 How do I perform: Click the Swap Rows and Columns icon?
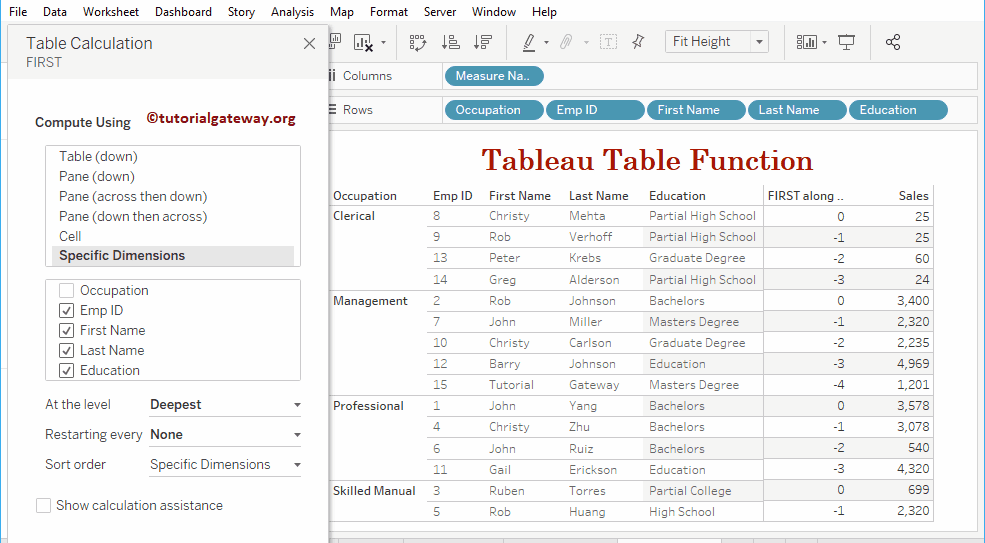coord(418,42)
